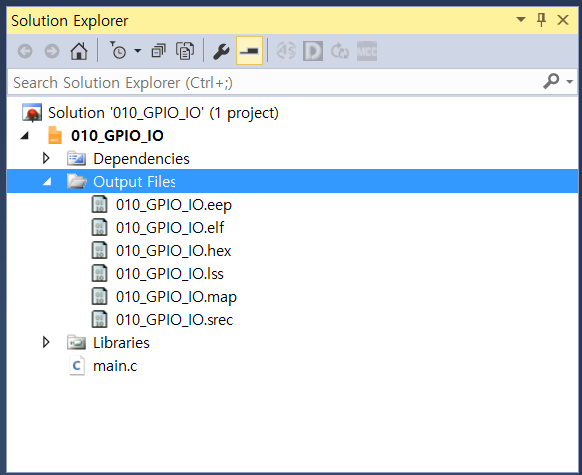Open the panel Window Position dropdown
The width and height of the screenshot is (582, 475).
tap(521, 19)
